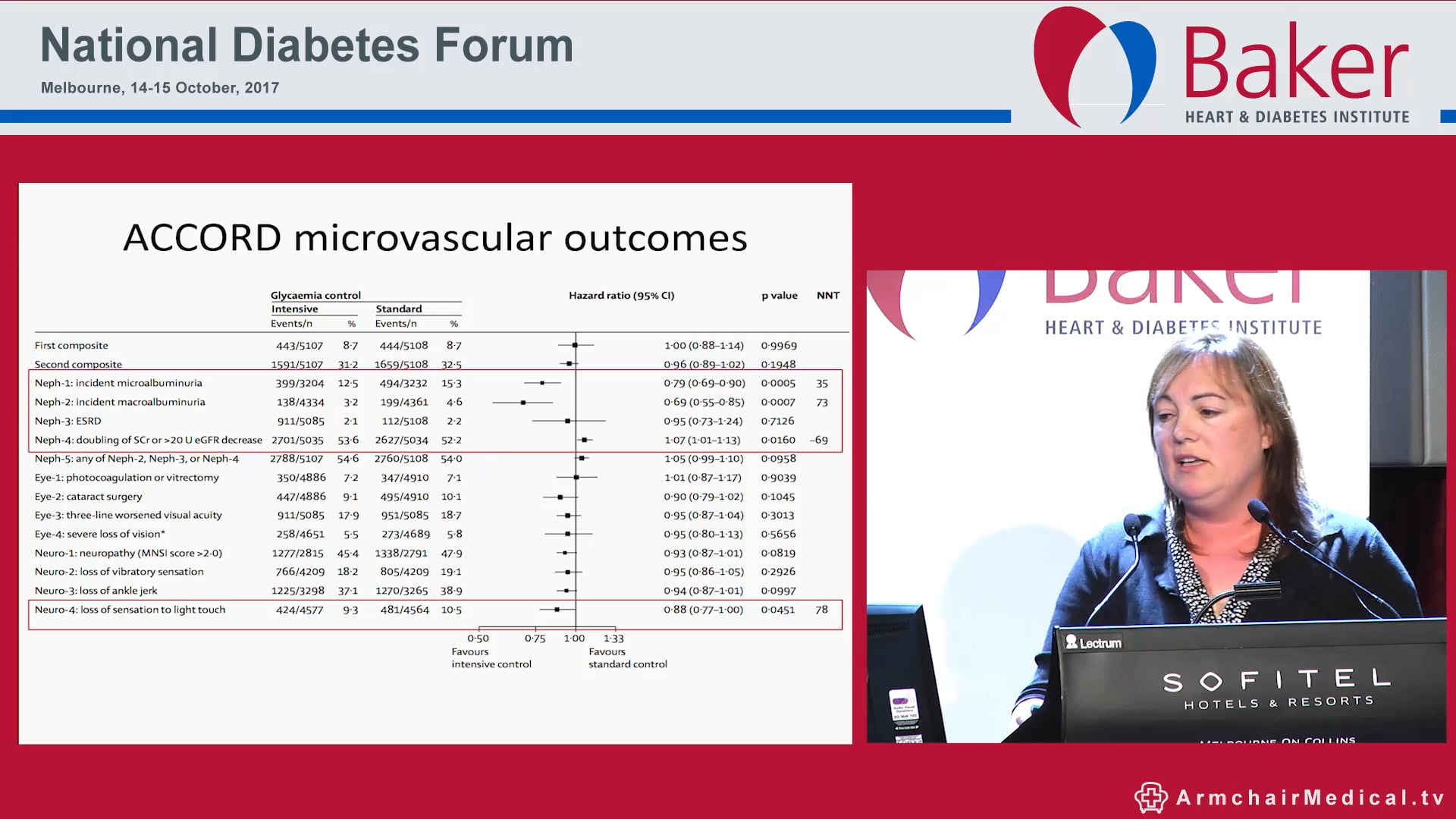Click the ACCORD microvascular outcomes slide title

[x=434, y=237]
